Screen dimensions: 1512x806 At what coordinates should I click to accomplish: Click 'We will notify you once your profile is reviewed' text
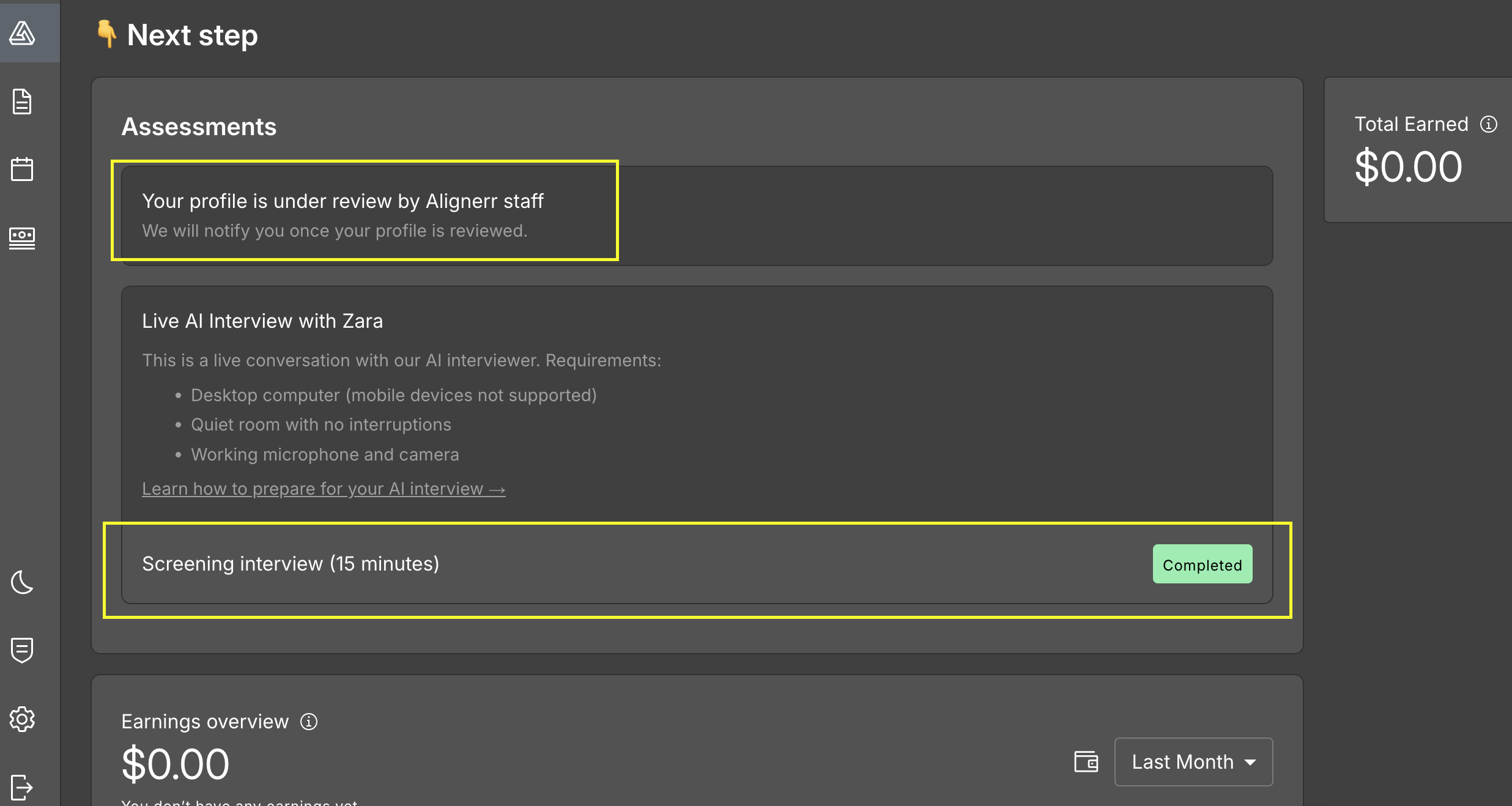(335, 231)
